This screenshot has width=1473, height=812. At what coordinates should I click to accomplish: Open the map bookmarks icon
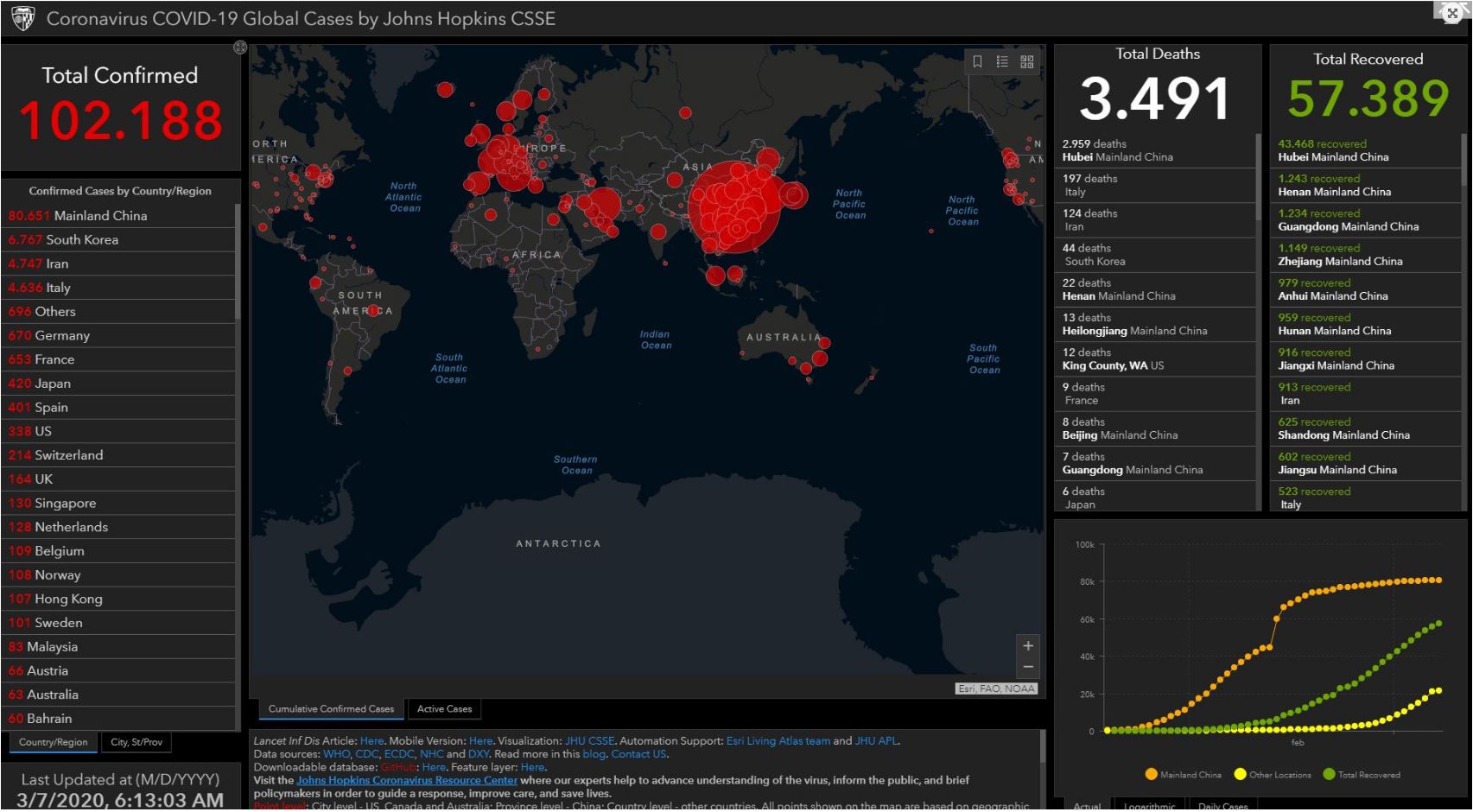click(977, 61)
